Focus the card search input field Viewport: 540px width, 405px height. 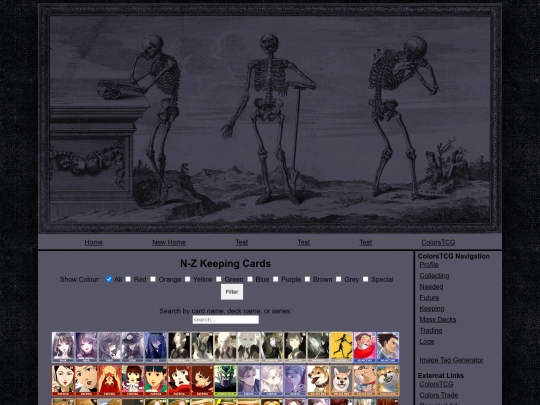click(x=226, y=320)
